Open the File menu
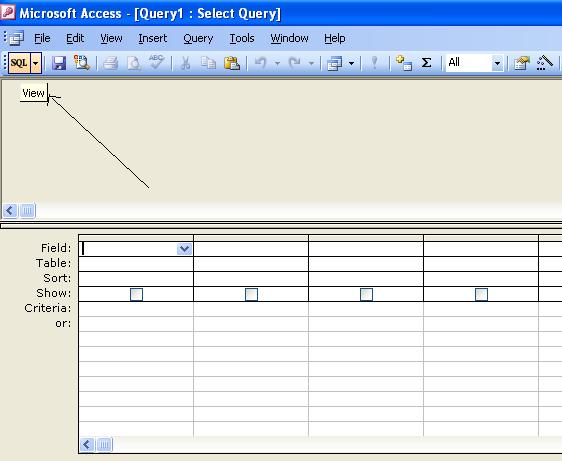The image size is (562, 461). pos(42,38)
